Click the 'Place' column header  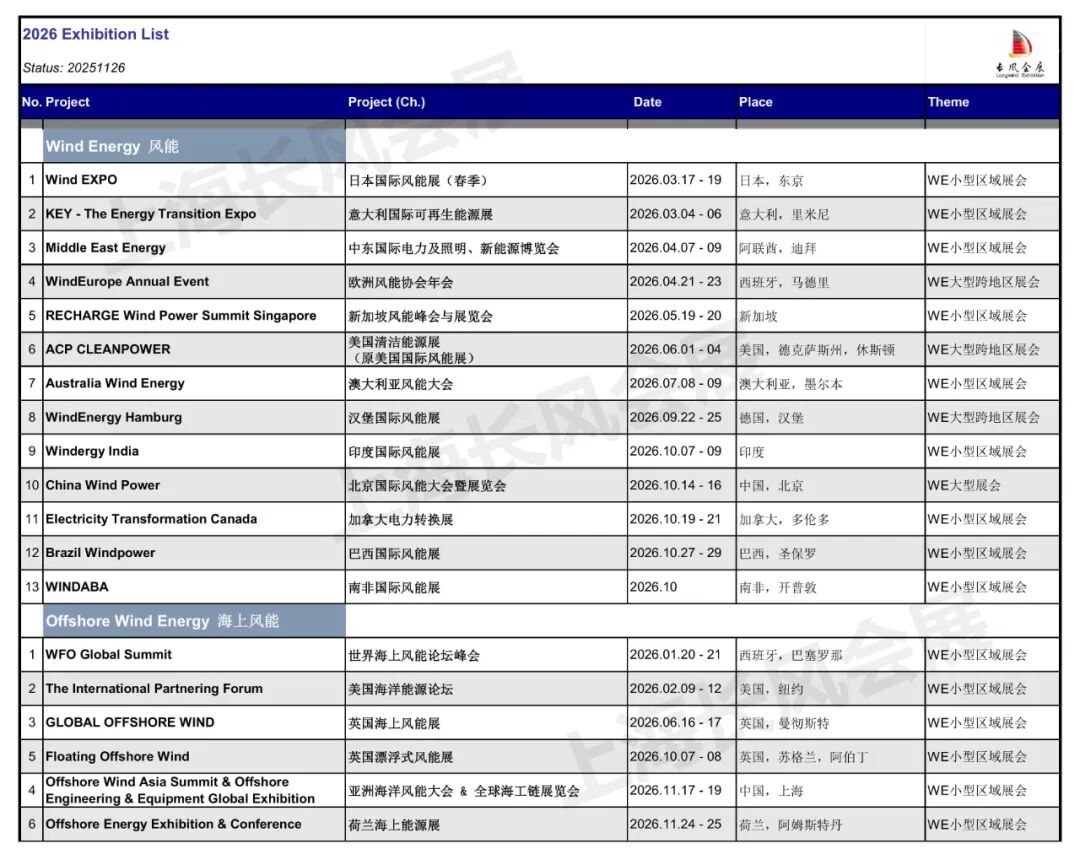[756, 102]
